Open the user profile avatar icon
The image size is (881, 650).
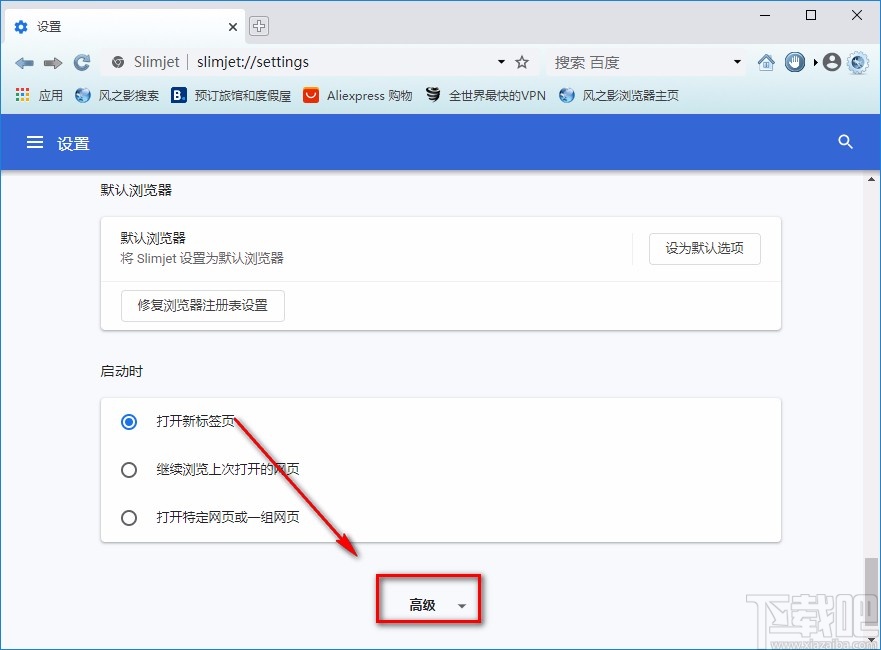(831, 62)
